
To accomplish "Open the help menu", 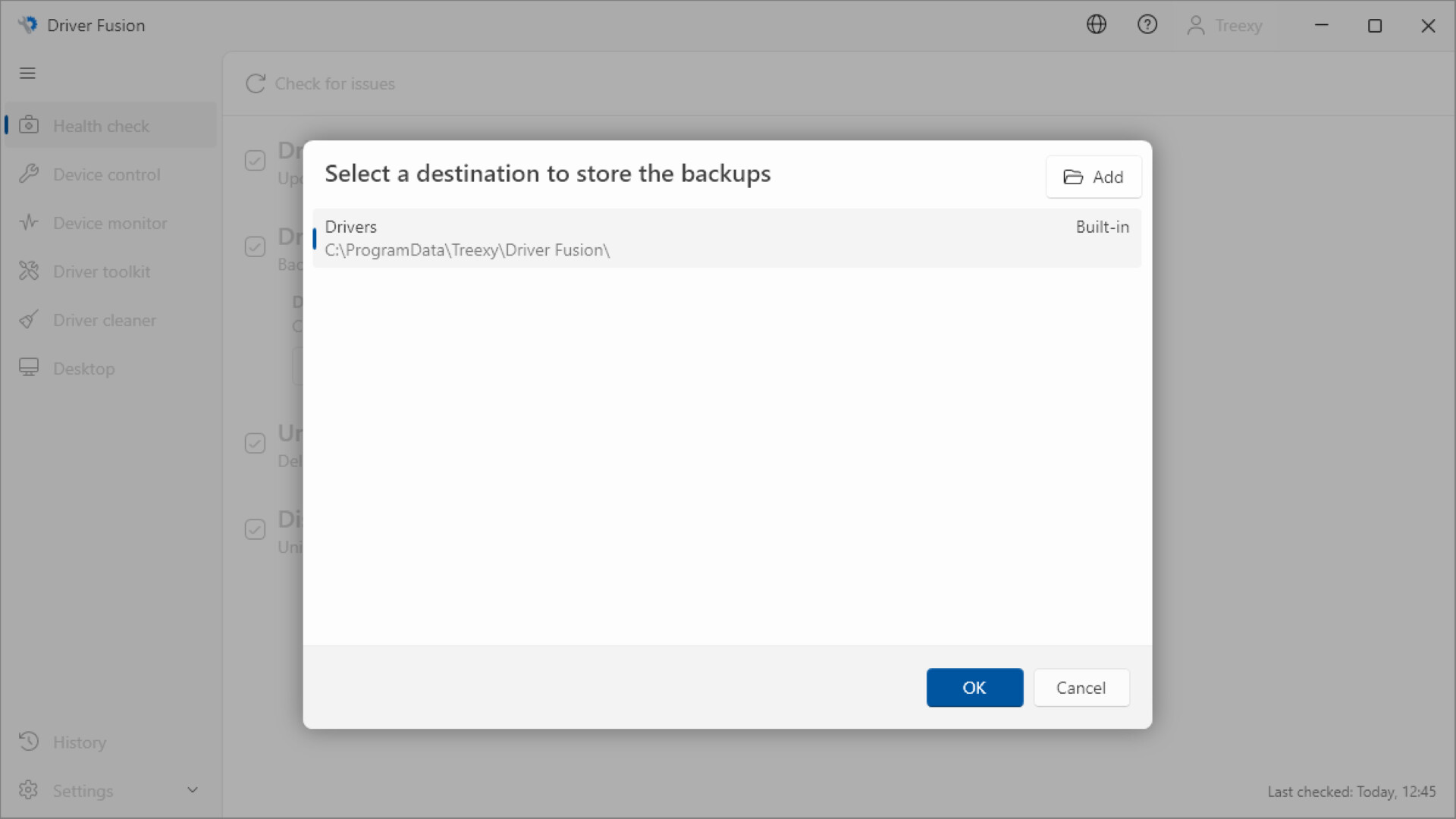I will [x=1147, y=24].
